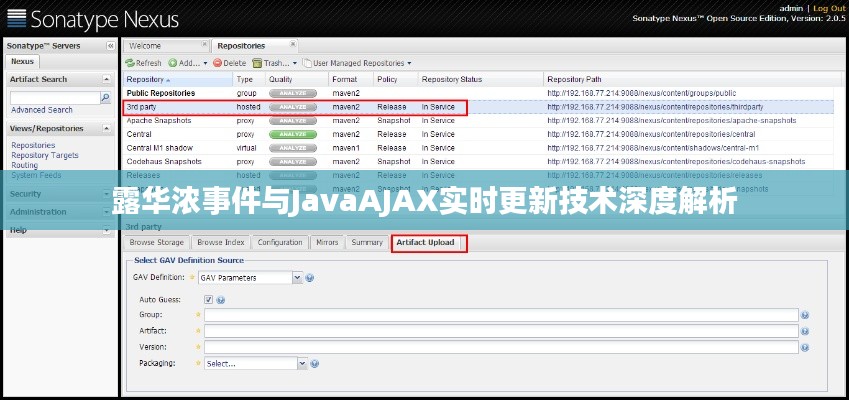Open the Advanced Search link

coord(42,110)
